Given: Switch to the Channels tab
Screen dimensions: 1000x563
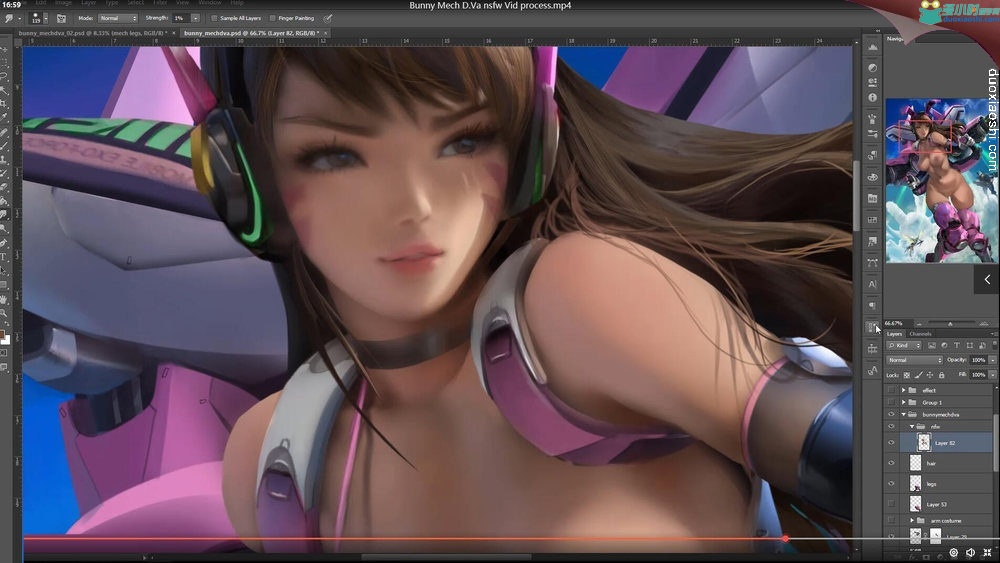Looking at the screenshot, I should tap(920, 334).
